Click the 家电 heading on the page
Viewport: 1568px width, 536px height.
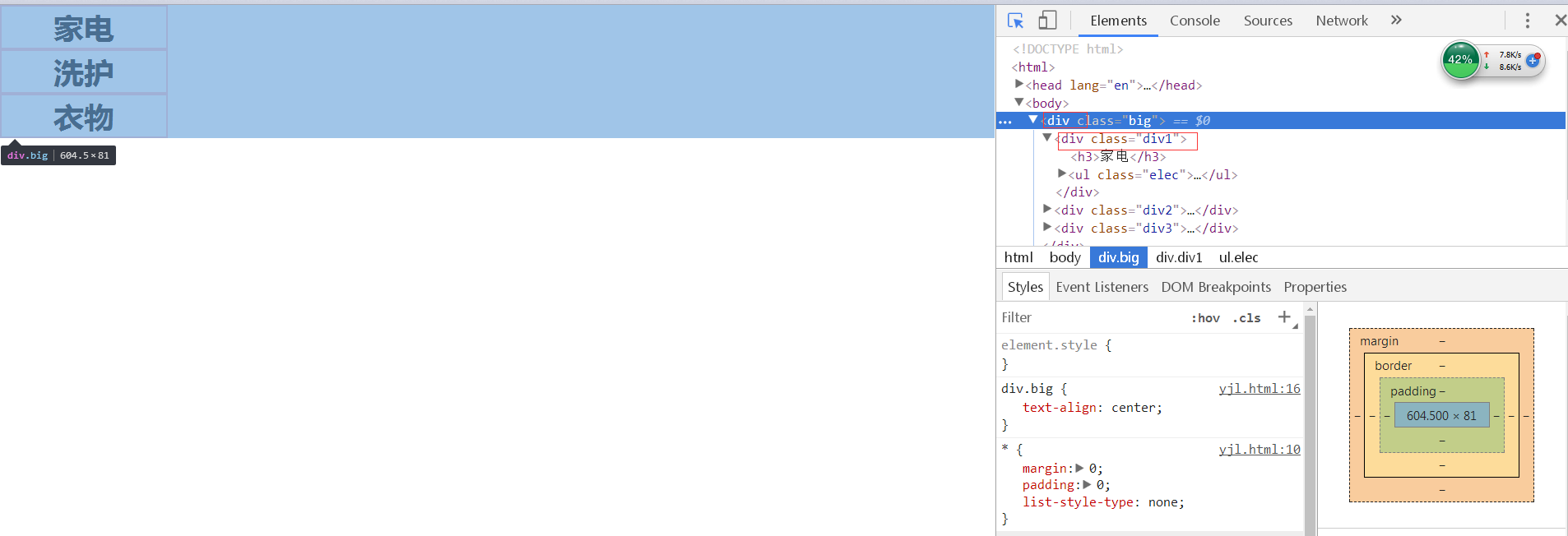(x=83, y=29)
